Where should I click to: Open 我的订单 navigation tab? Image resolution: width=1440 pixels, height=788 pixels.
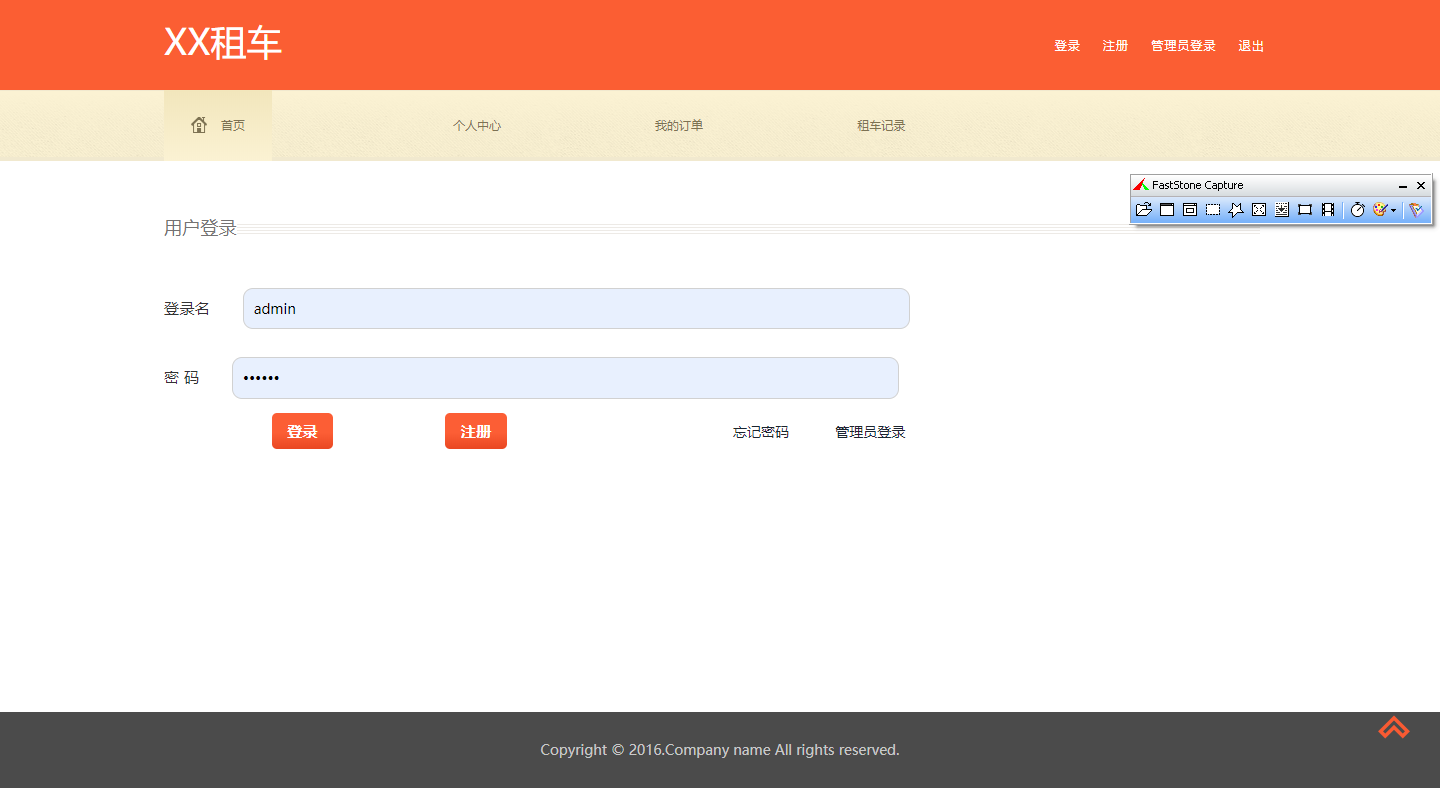tap(679, 126)
